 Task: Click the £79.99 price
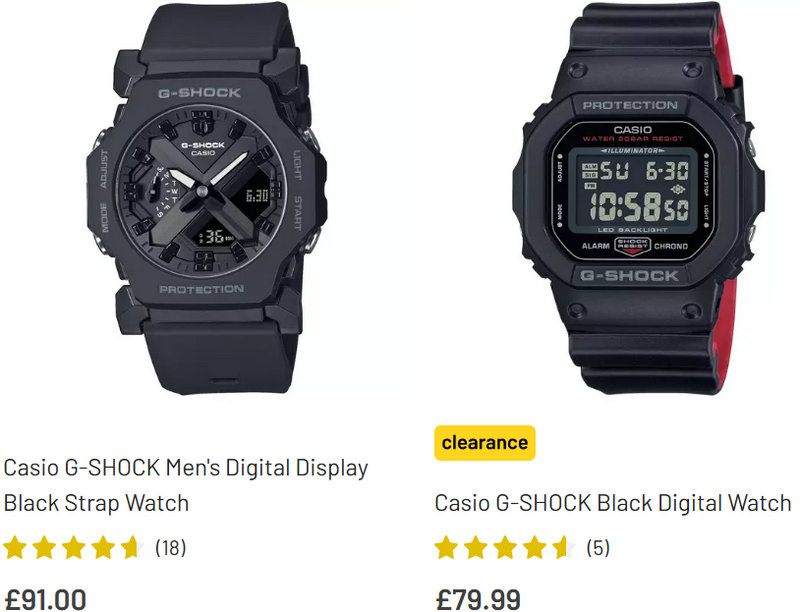pyautogui.click(x=478, y=599)
